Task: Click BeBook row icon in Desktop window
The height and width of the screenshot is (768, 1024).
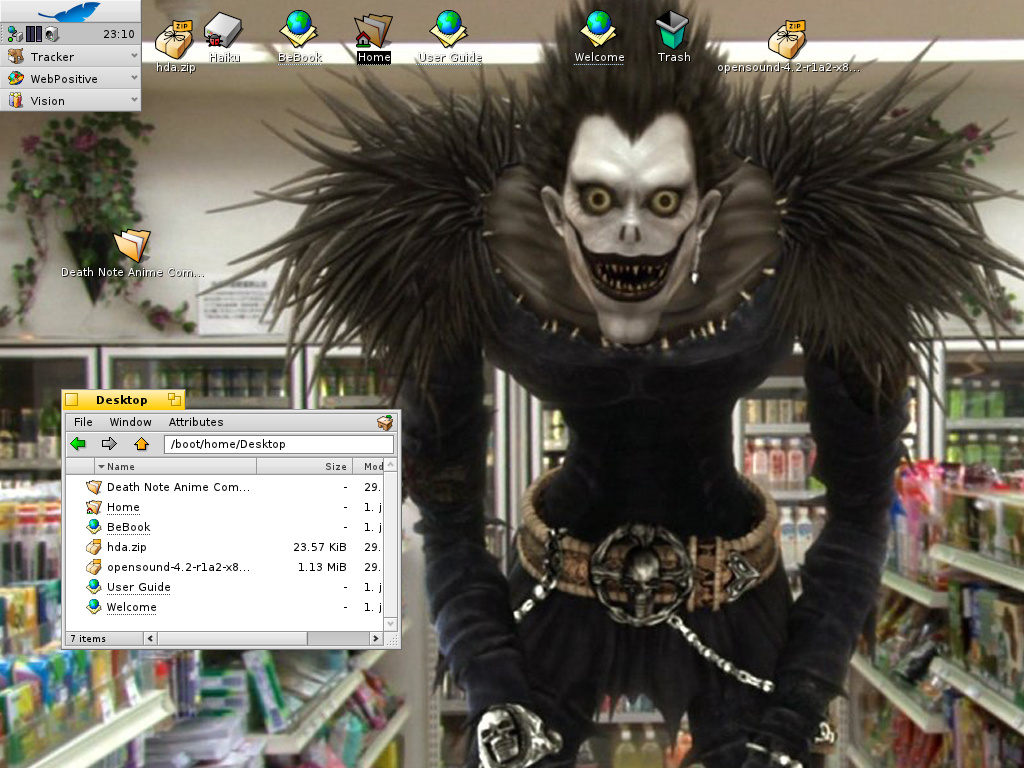Action: tap(94, 526)
